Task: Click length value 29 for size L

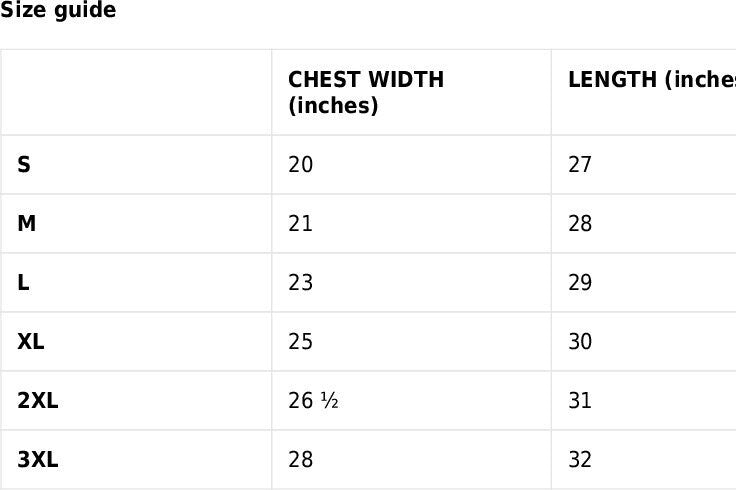Action: pyautogui.click(x=580, y=283)
